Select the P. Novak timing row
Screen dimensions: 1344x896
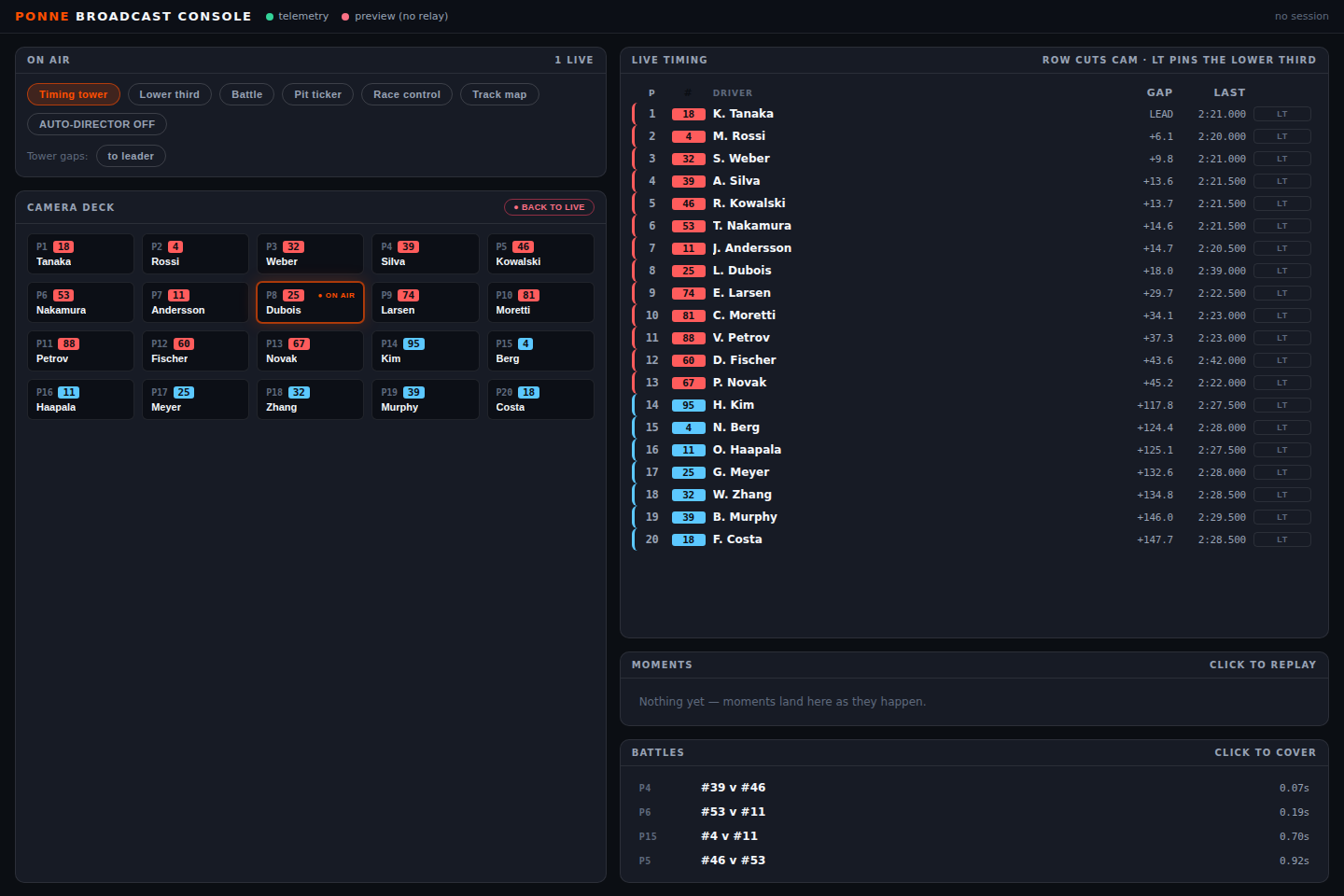[974, 383]
